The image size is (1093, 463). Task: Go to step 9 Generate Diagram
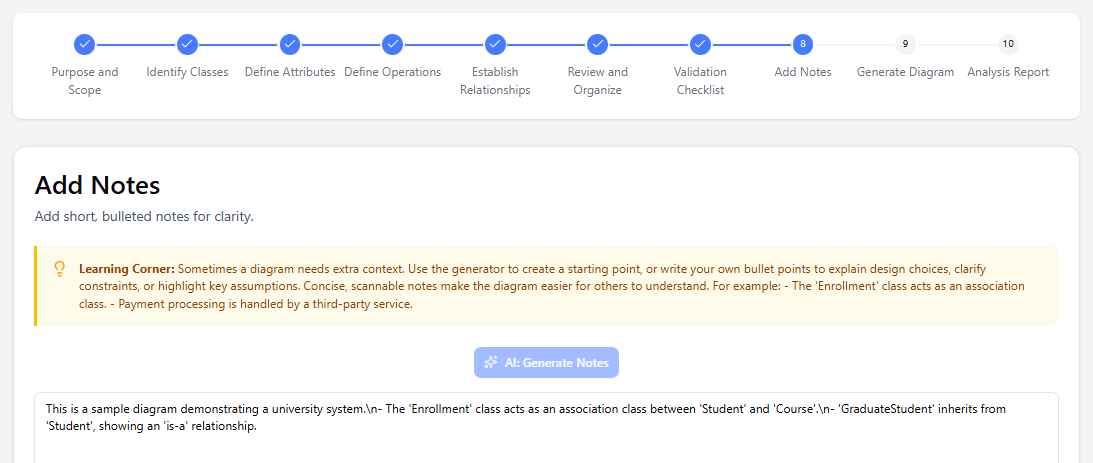click(905, 44)
